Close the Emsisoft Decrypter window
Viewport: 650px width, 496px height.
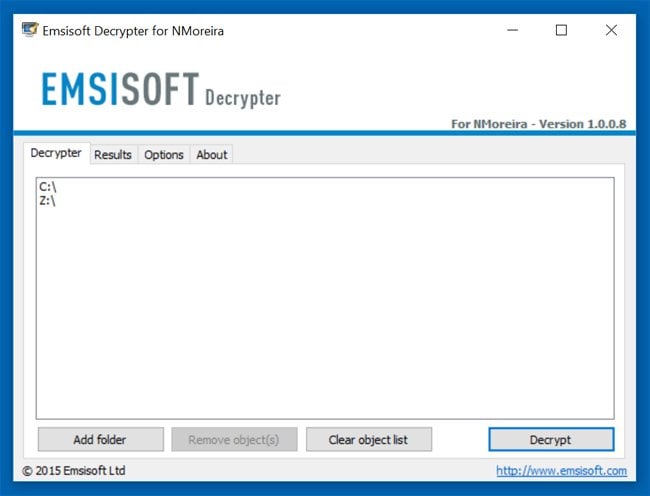coord(611,30)
